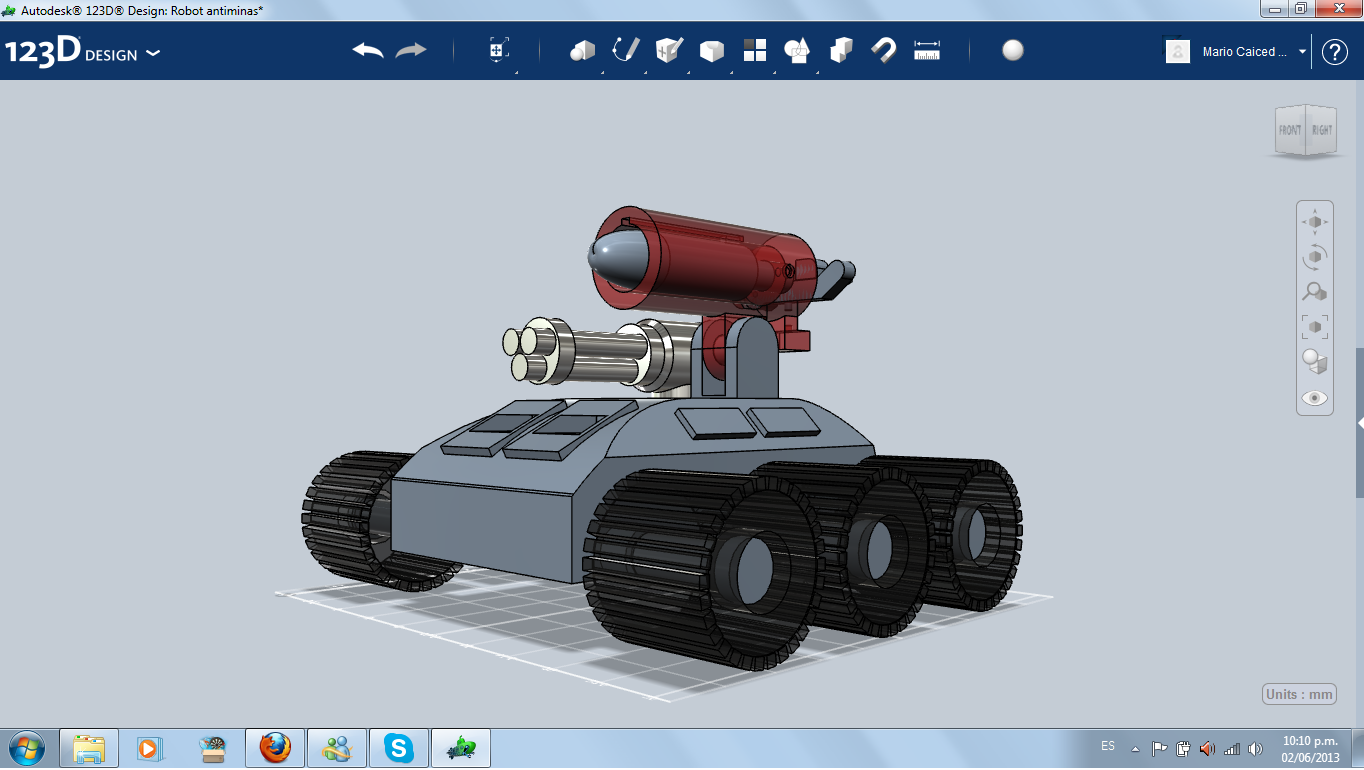
Task: Open the Primitives shapes tool
Action: 582,50
